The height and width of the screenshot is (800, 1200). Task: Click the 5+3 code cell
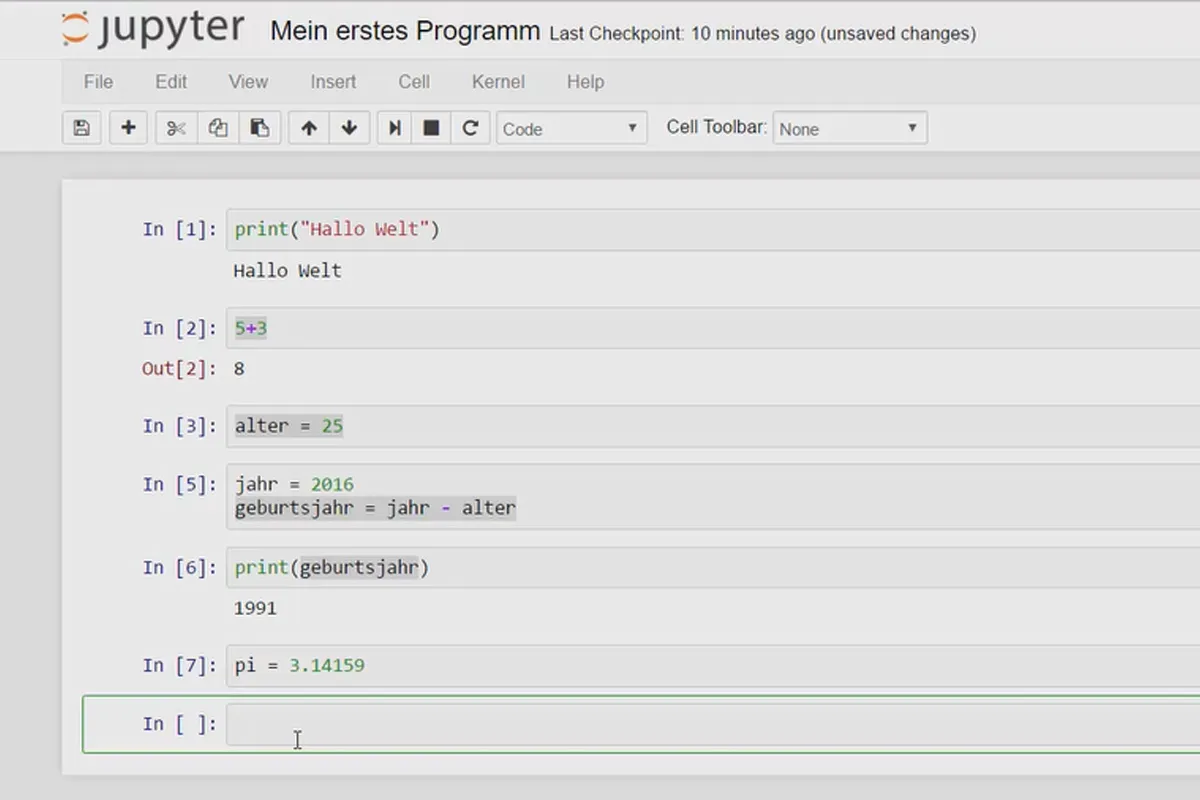pos(713,328)
